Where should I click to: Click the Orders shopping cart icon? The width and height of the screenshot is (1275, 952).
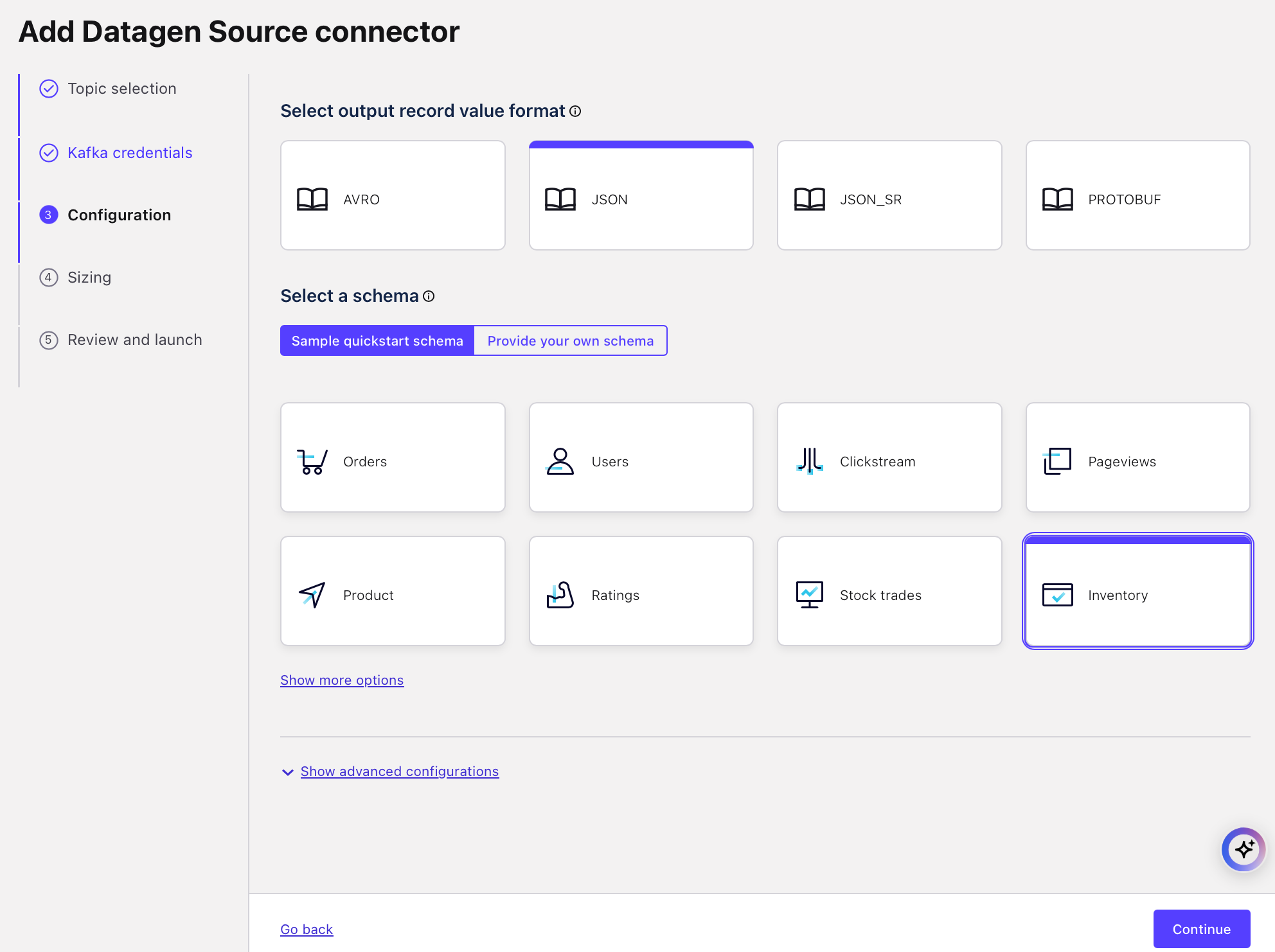(x=312, y=461)
